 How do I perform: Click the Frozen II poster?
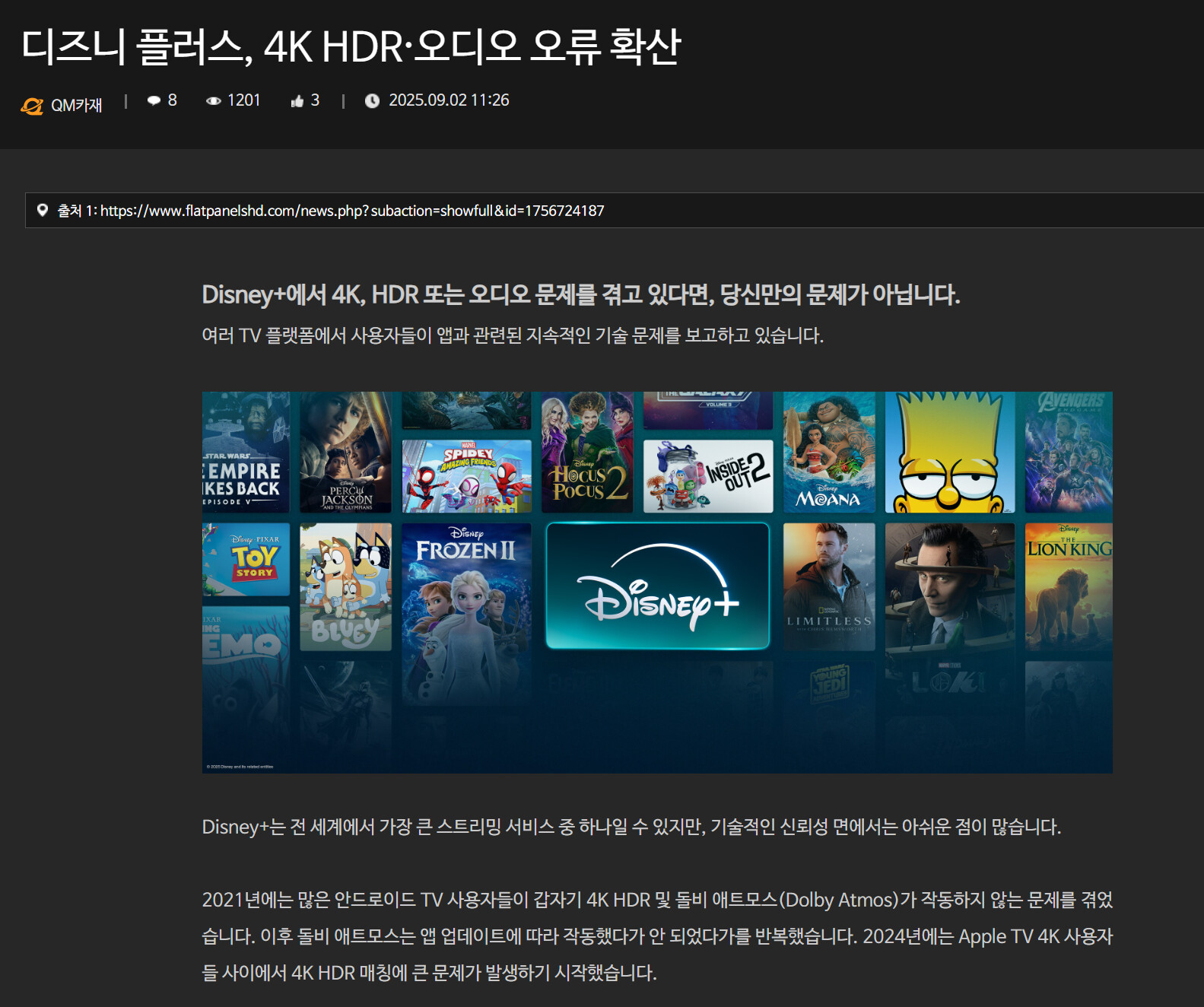(466, 613)
